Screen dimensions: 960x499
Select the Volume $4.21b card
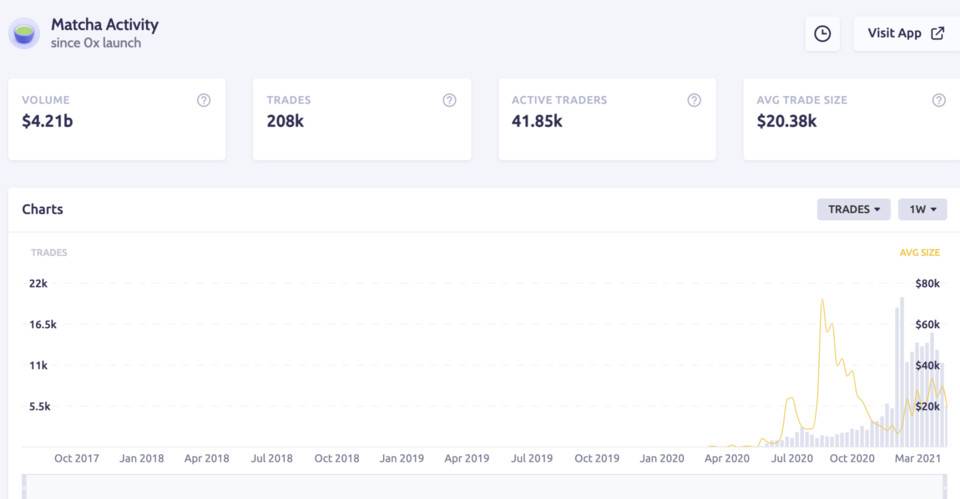point(117,119)
